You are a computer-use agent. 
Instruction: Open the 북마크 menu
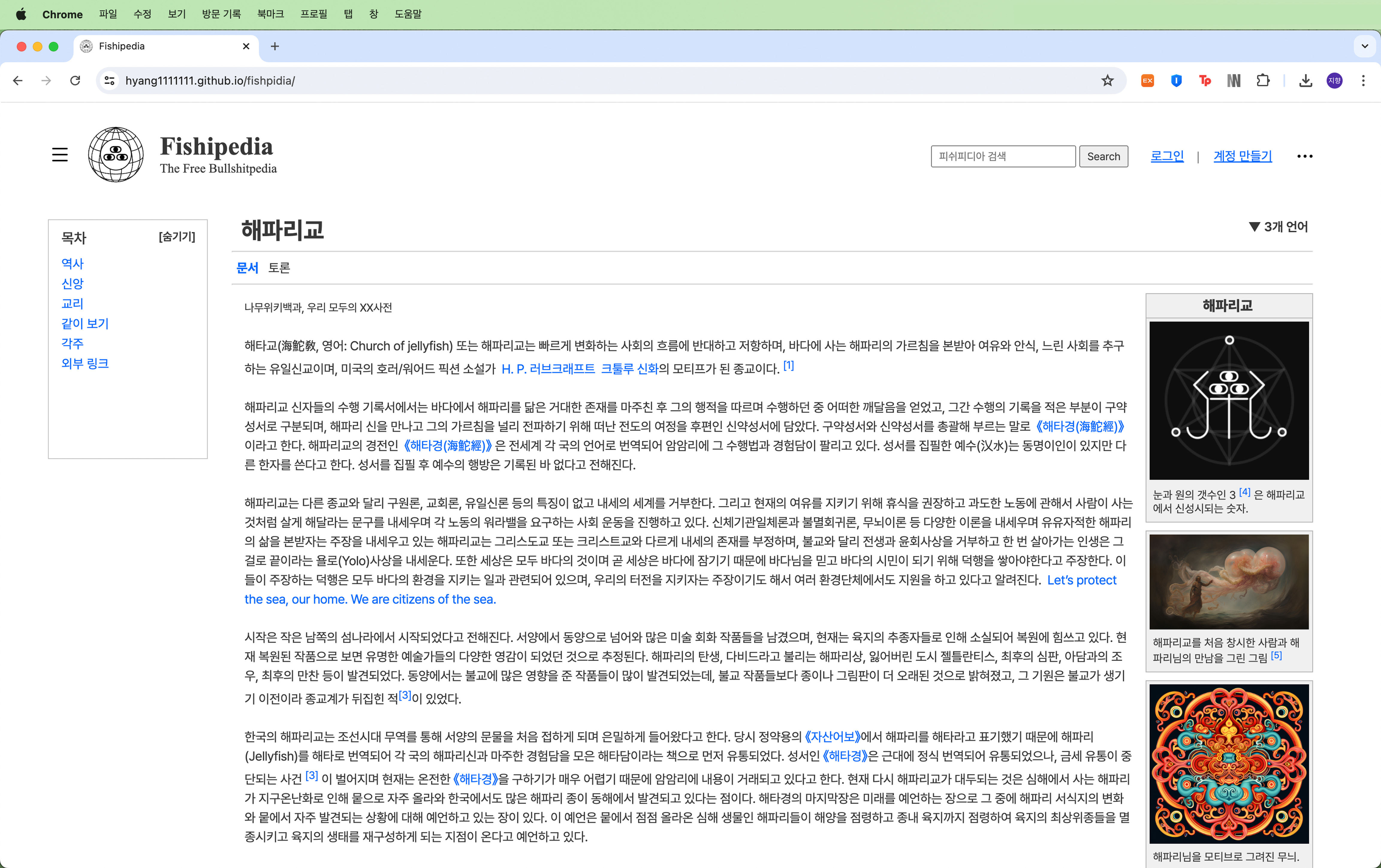point(271,14)
